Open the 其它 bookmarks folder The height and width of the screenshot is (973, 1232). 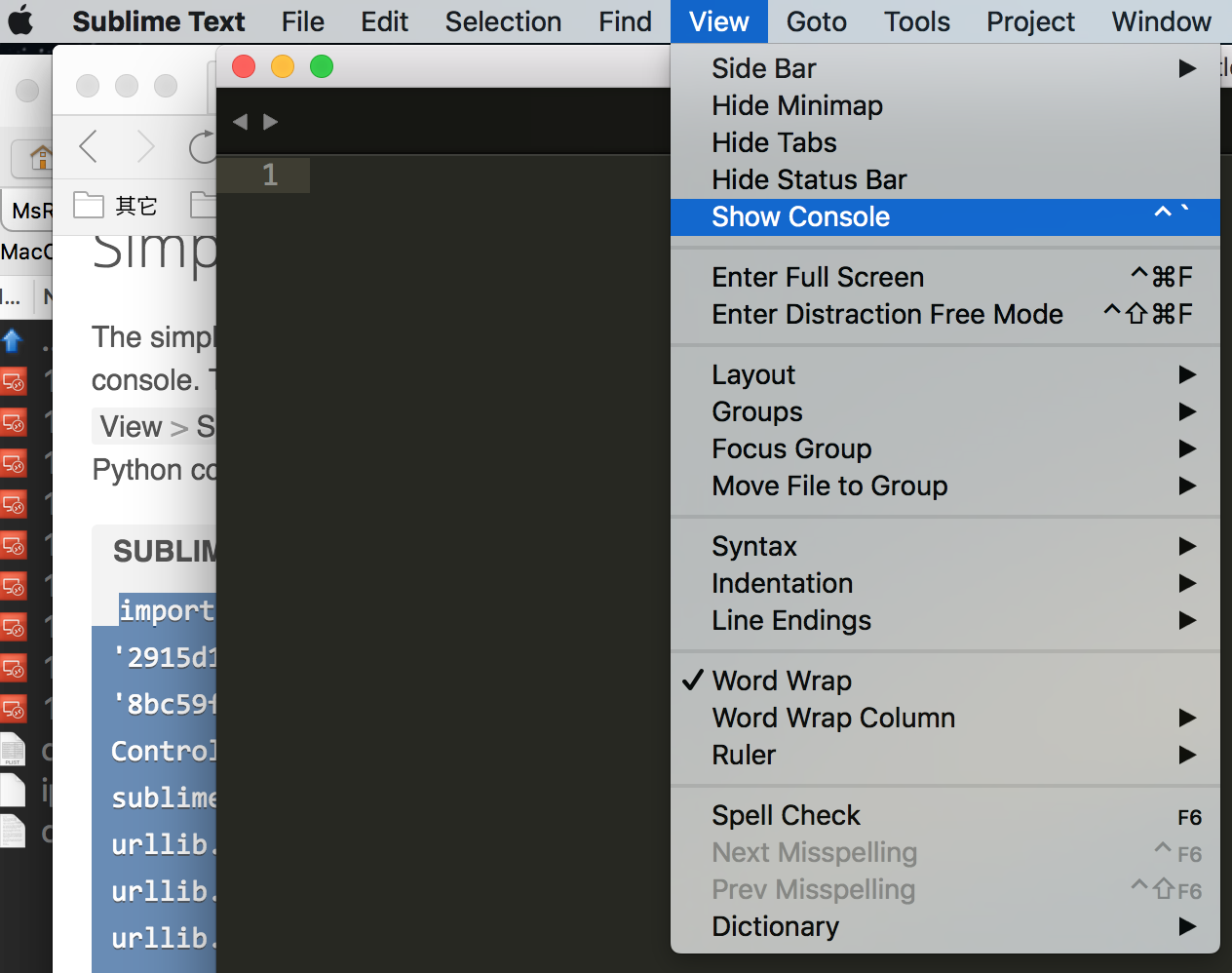[x=115, y=206]
